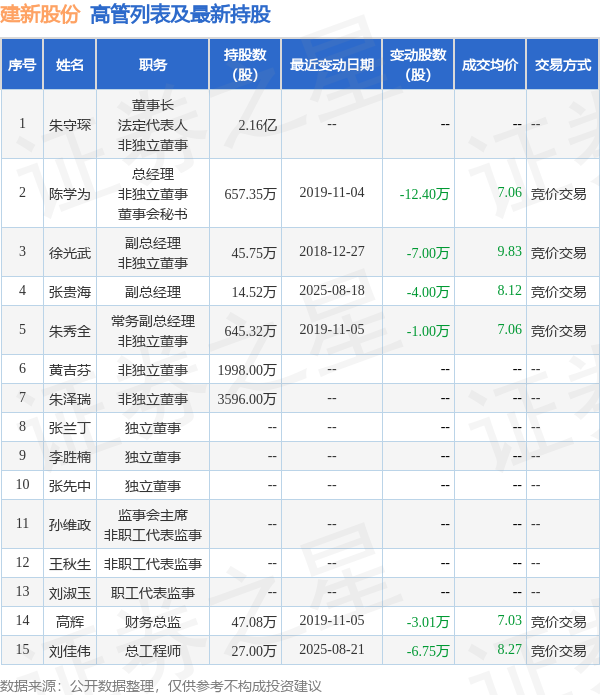Select the name 朱秀全
600x695 pixels.
pyautogui.click(x=70, y=331)
